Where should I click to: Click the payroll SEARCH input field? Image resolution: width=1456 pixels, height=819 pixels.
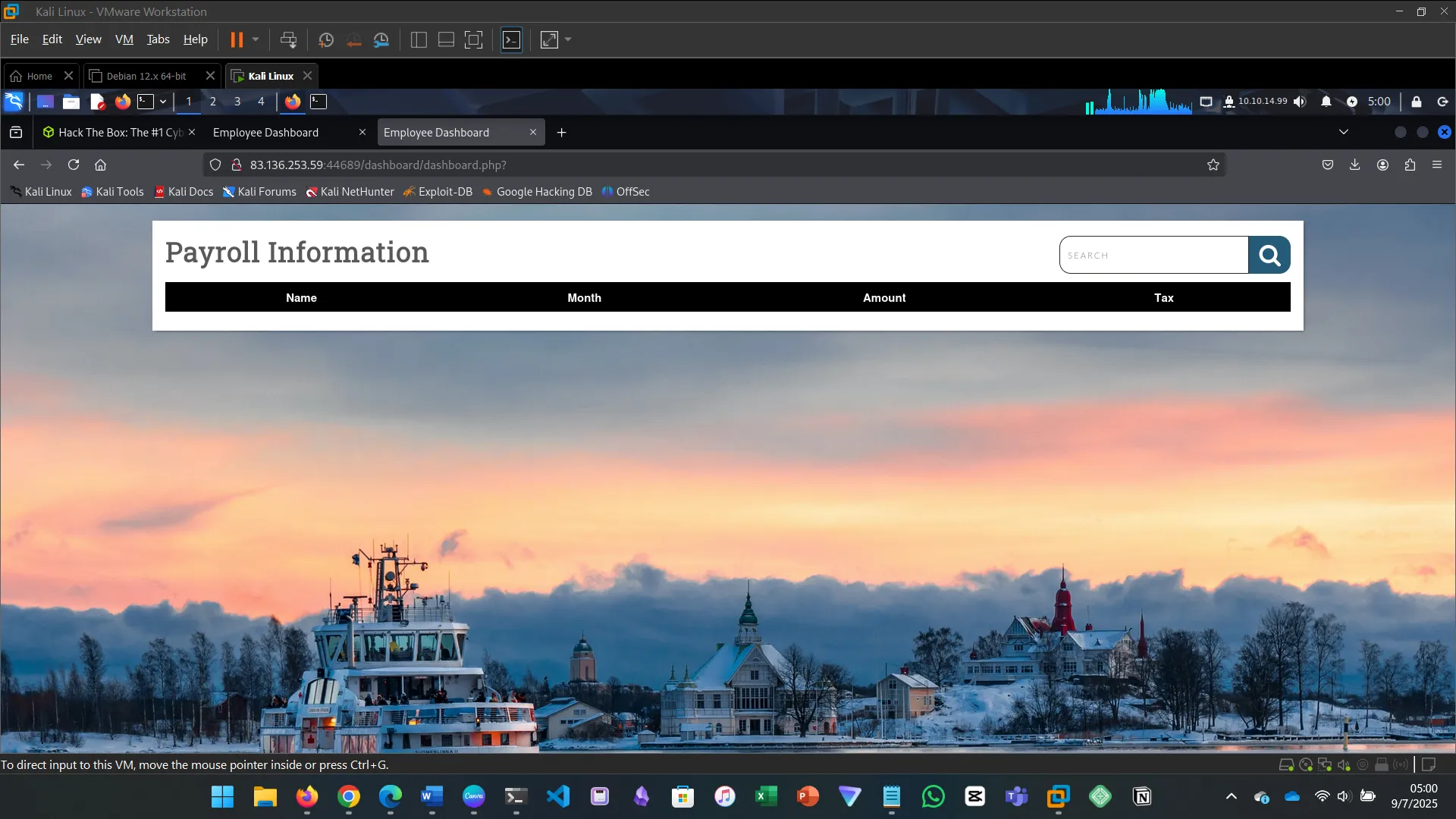[x=1153, y=256]
